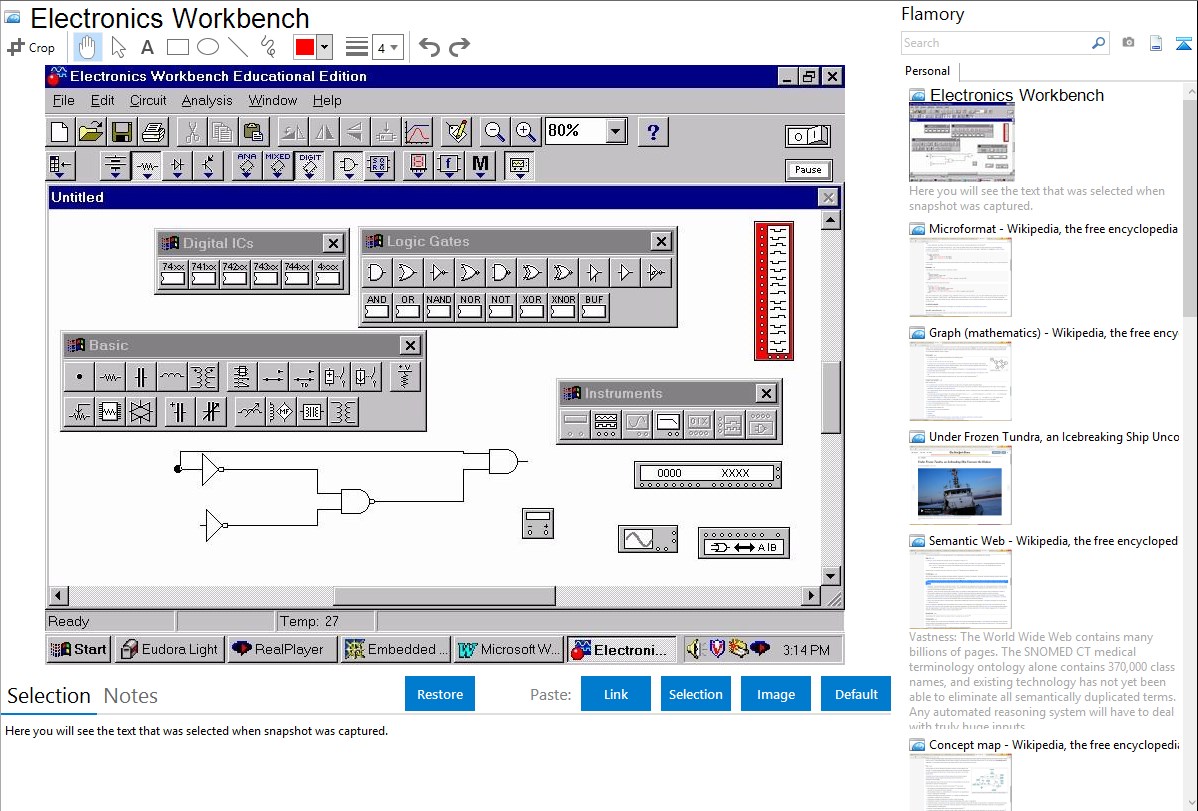Switch to RealPlayer on taskbar

click(282, 650)
